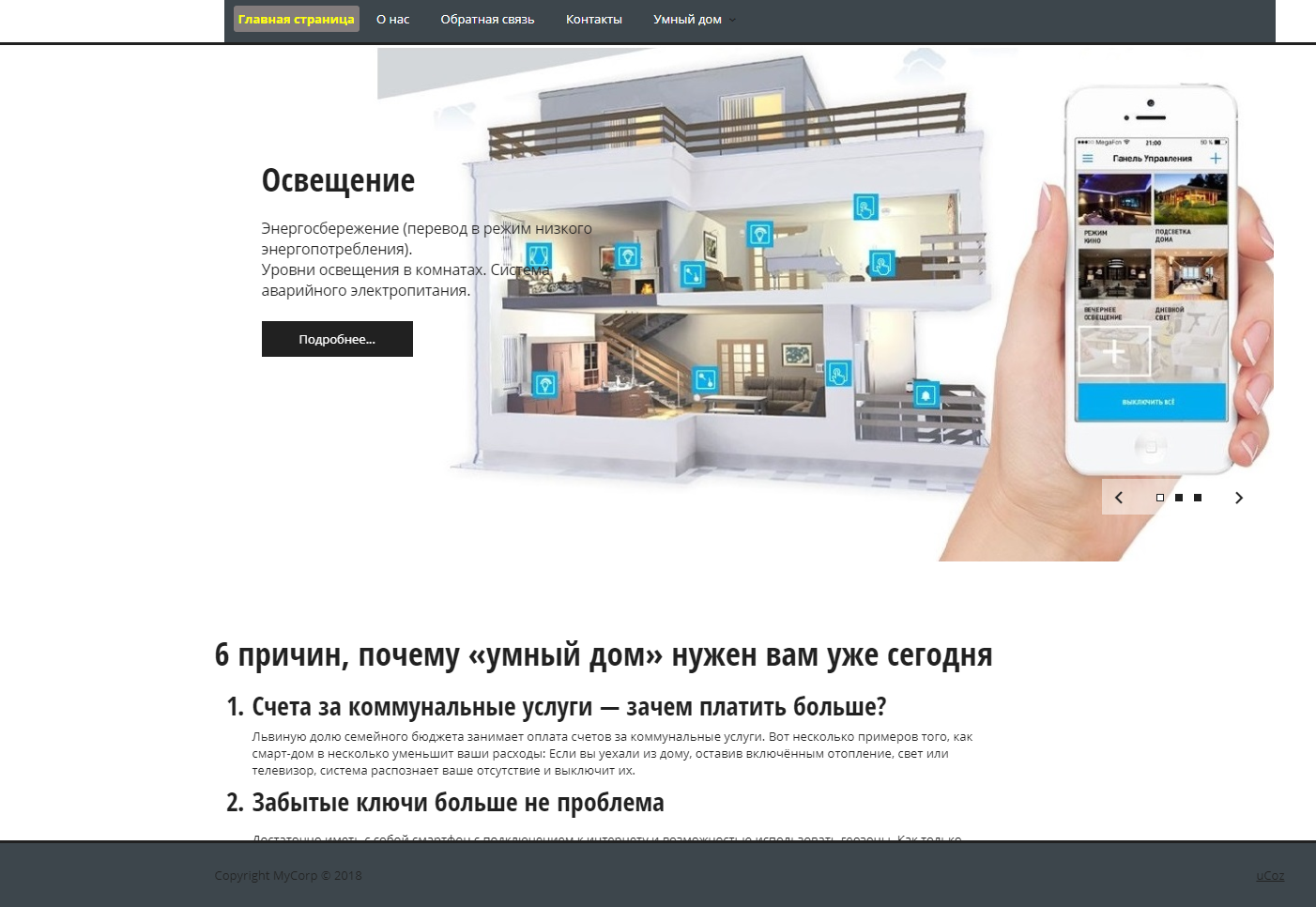This screenshot has width=1316, height=907.
Task: Click the light bulb icon in the kitchen
Action: [x=544, y=384]
